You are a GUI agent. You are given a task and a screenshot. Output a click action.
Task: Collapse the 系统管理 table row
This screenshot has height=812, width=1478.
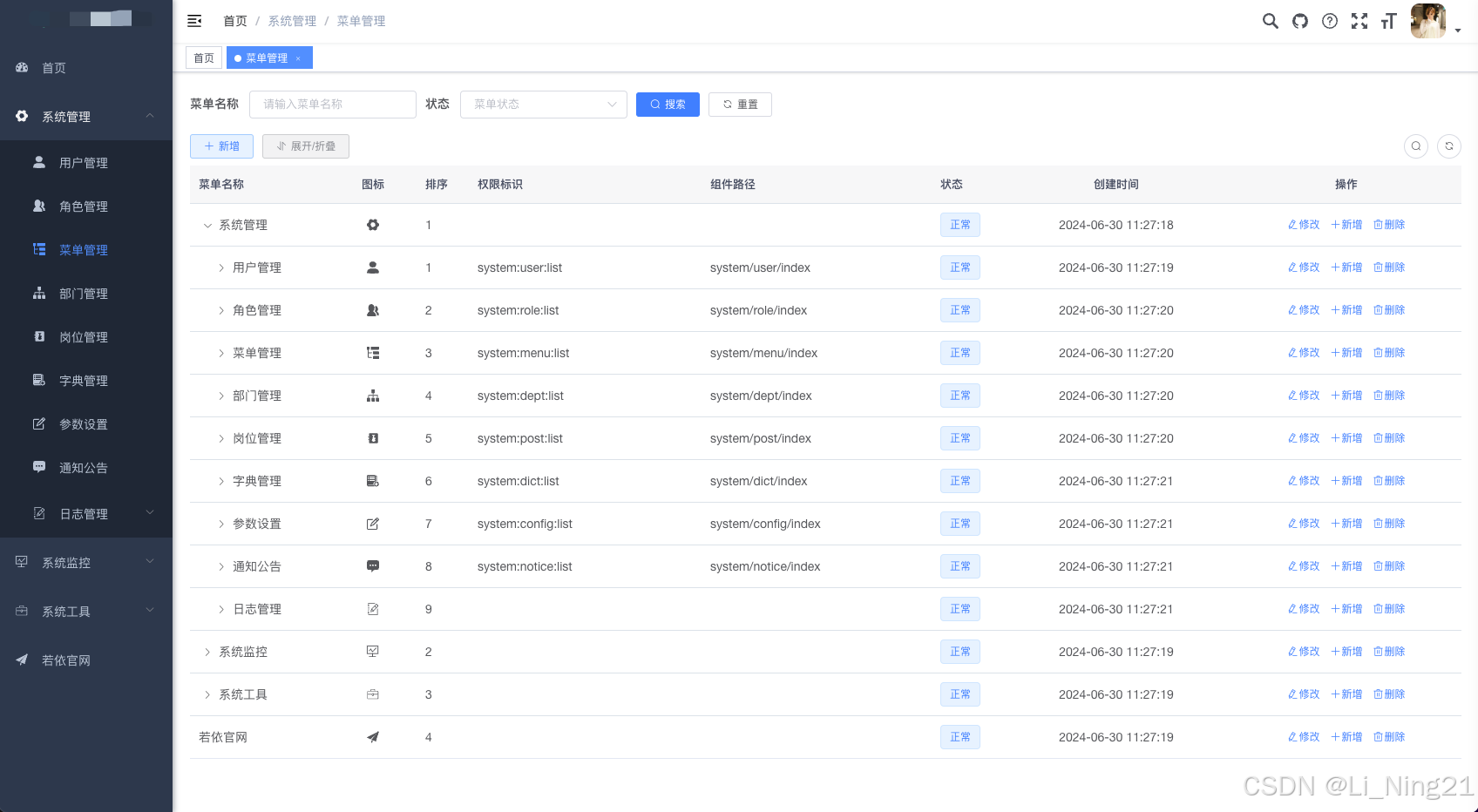click(x=207, y=225)
